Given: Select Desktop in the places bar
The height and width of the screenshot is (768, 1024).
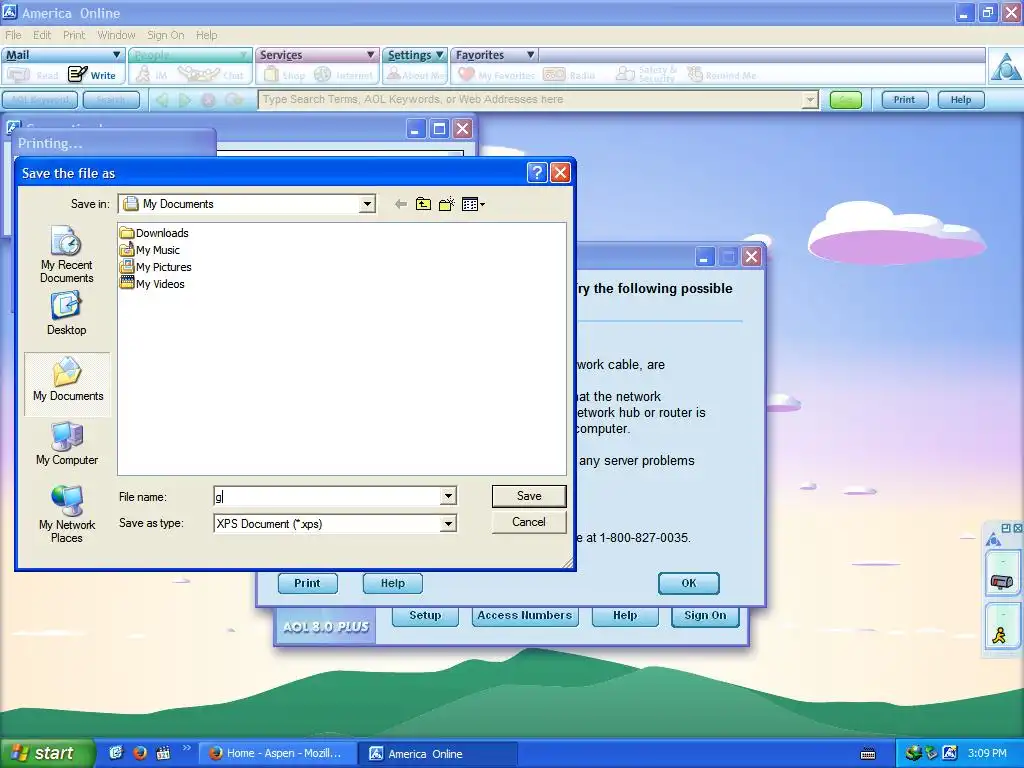Looking at the screenshot, I should pyautogui.click(x=67, y=314).
